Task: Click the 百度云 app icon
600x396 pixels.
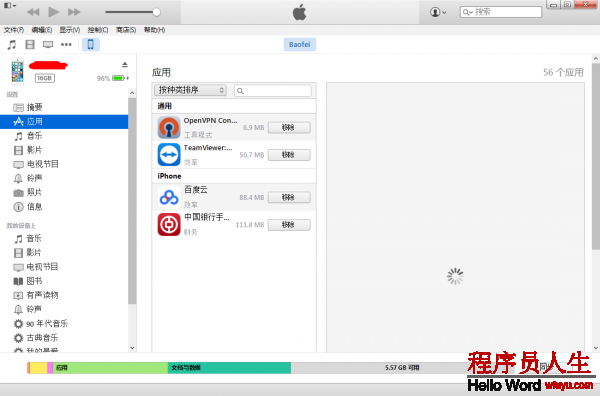Action: [x=169, y=197]
